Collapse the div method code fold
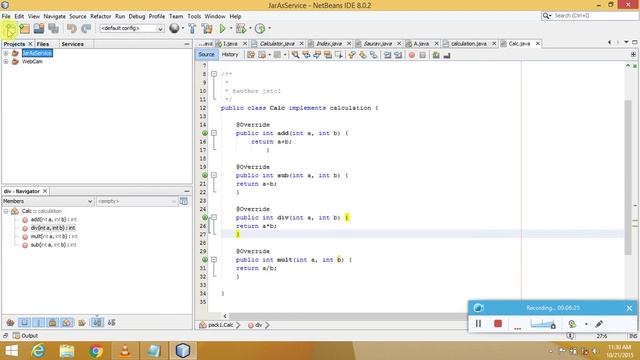The height and width of the screenshot is (360, 640). [214, 218]
